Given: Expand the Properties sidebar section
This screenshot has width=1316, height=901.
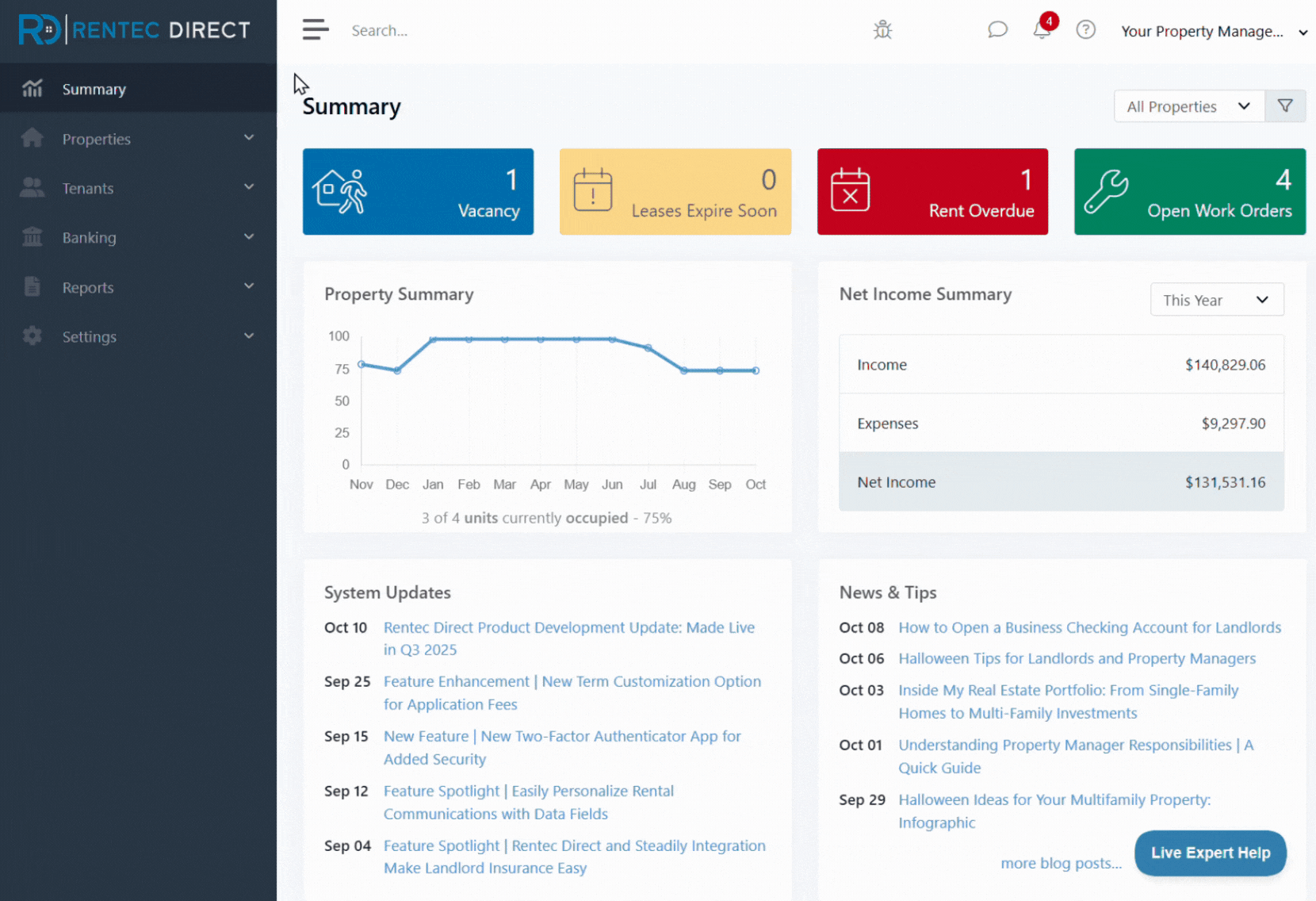Looking at the screenshot, I should pyautogui.click(x=138, y=139).
